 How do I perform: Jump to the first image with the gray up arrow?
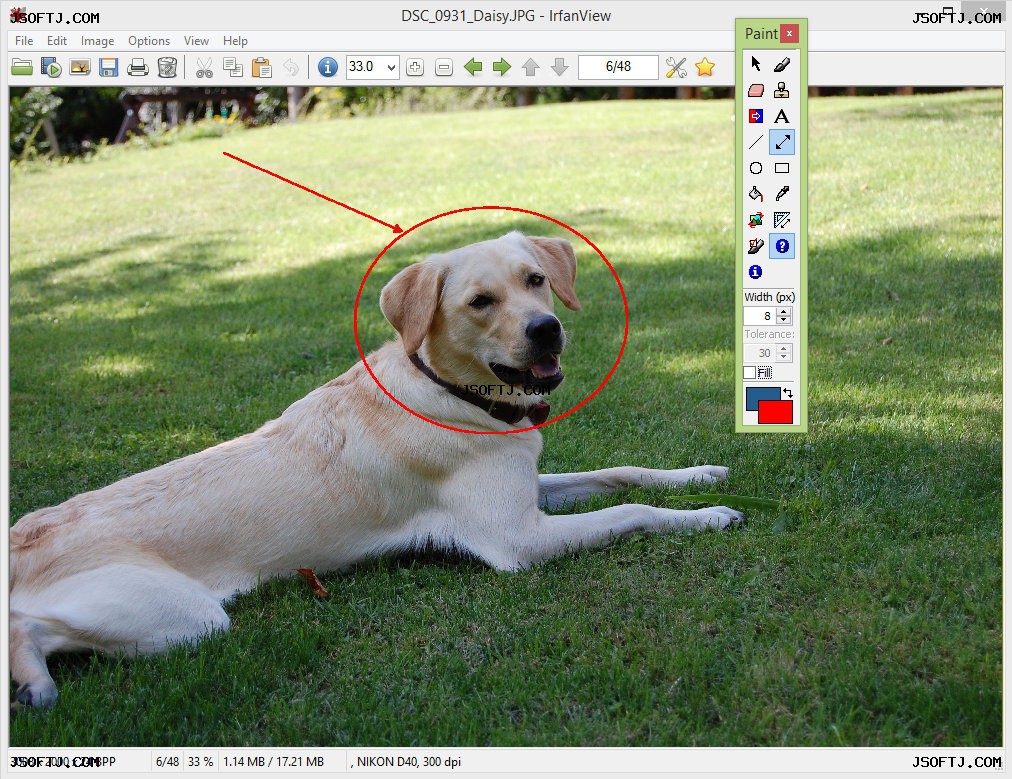[531, 67]
